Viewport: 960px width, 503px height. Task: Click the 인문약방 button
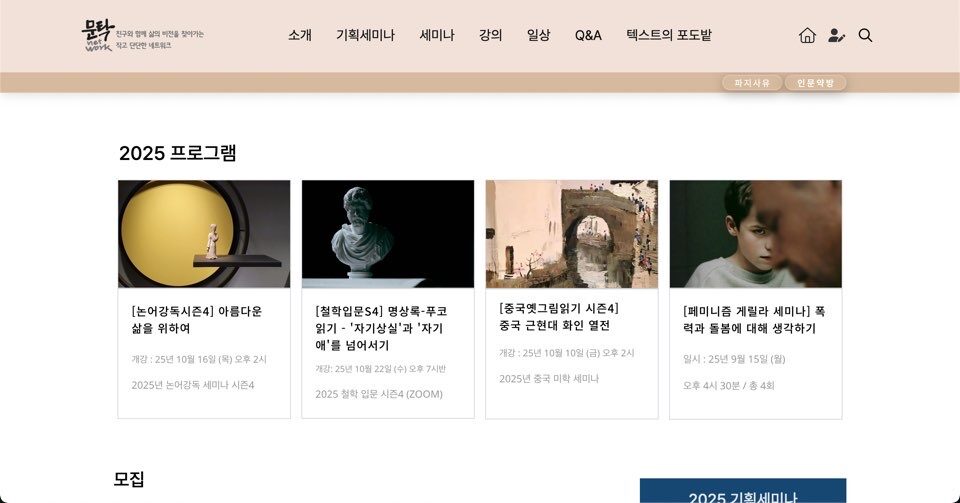pyautogui.click(x=816, y=83)
